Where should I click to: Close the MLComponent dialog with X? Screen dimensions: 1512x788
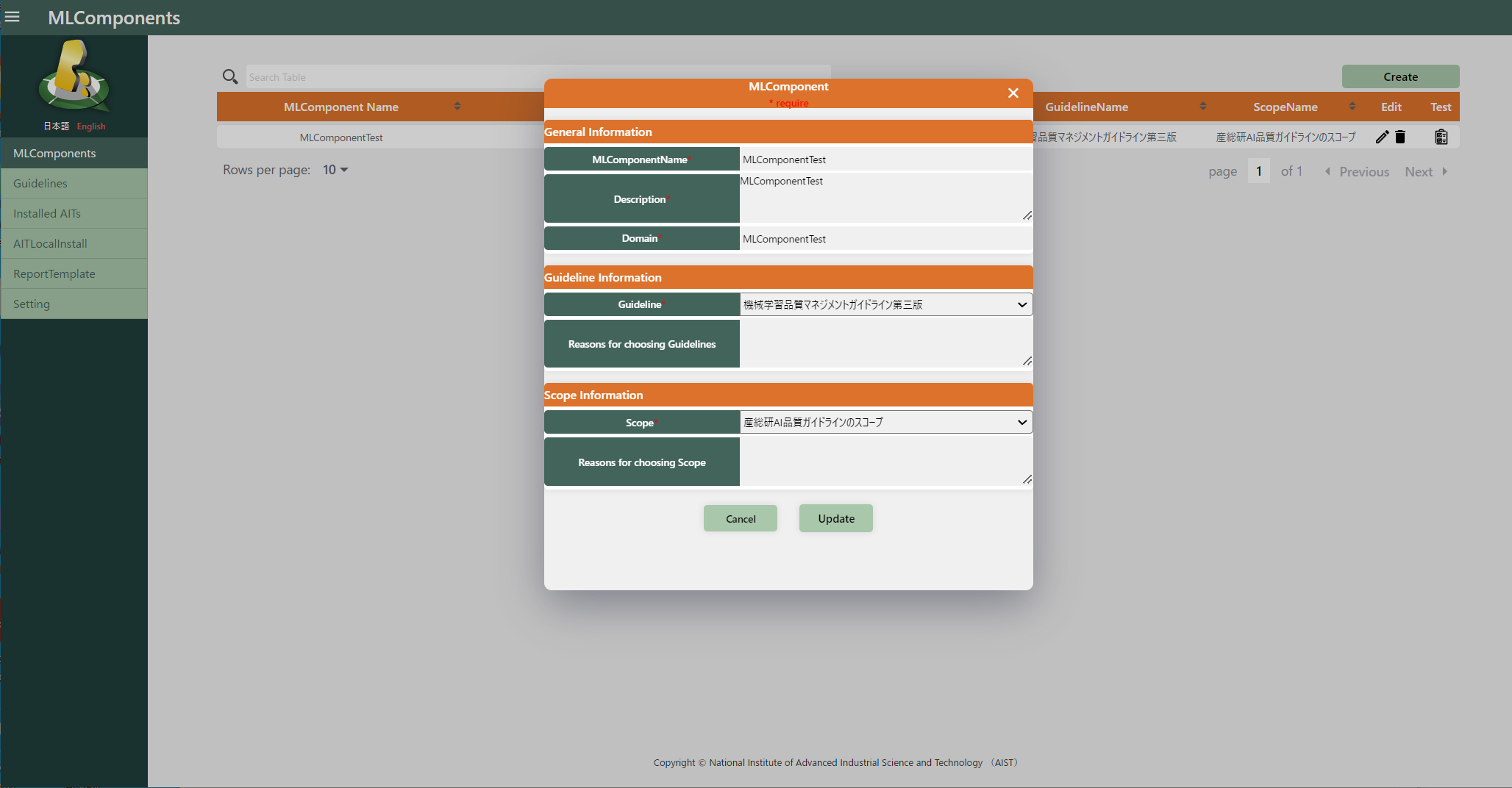(1013, 93)
